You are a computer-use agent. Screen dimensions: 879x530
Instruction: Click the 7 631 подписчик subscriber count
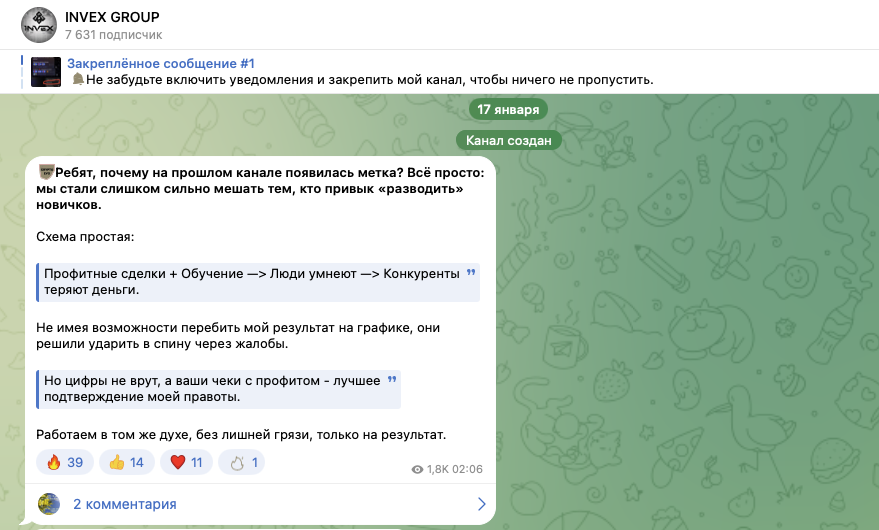point(113,35)
